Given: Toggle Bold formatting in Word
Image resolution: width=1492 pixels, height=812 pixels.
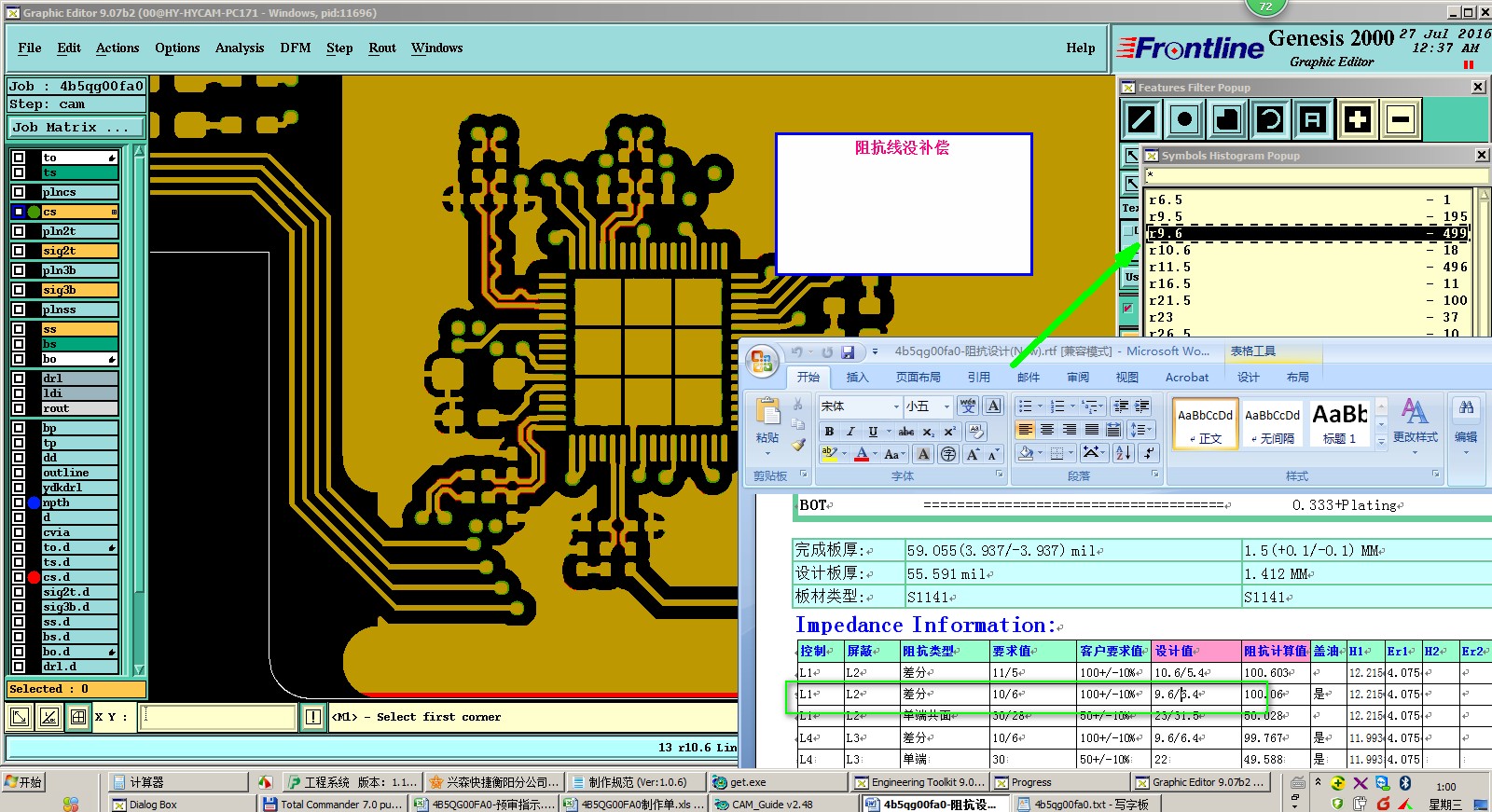Looking at the screenshot, I should pos(829,432).
